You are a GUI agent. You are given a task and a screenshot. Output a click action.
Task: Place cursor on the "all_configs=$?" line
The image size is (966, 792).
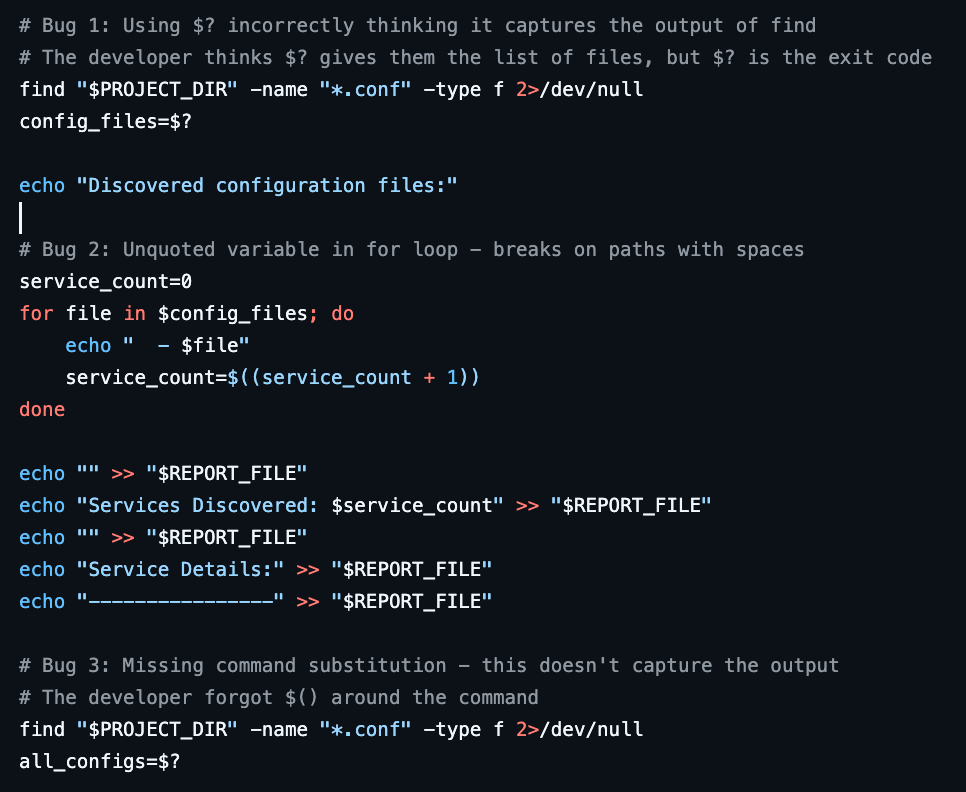click(100, 761)
